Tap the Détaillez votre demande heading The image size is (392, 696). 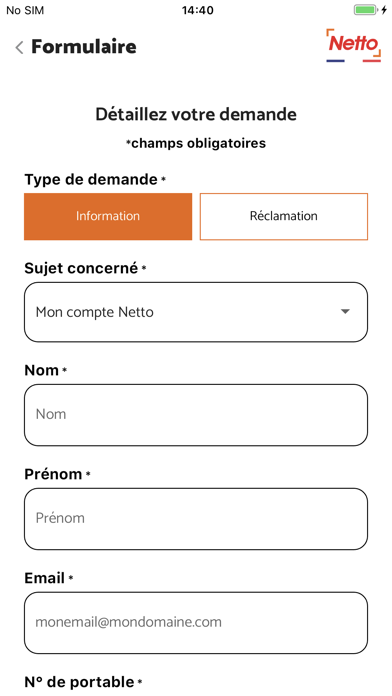[196, 114]
